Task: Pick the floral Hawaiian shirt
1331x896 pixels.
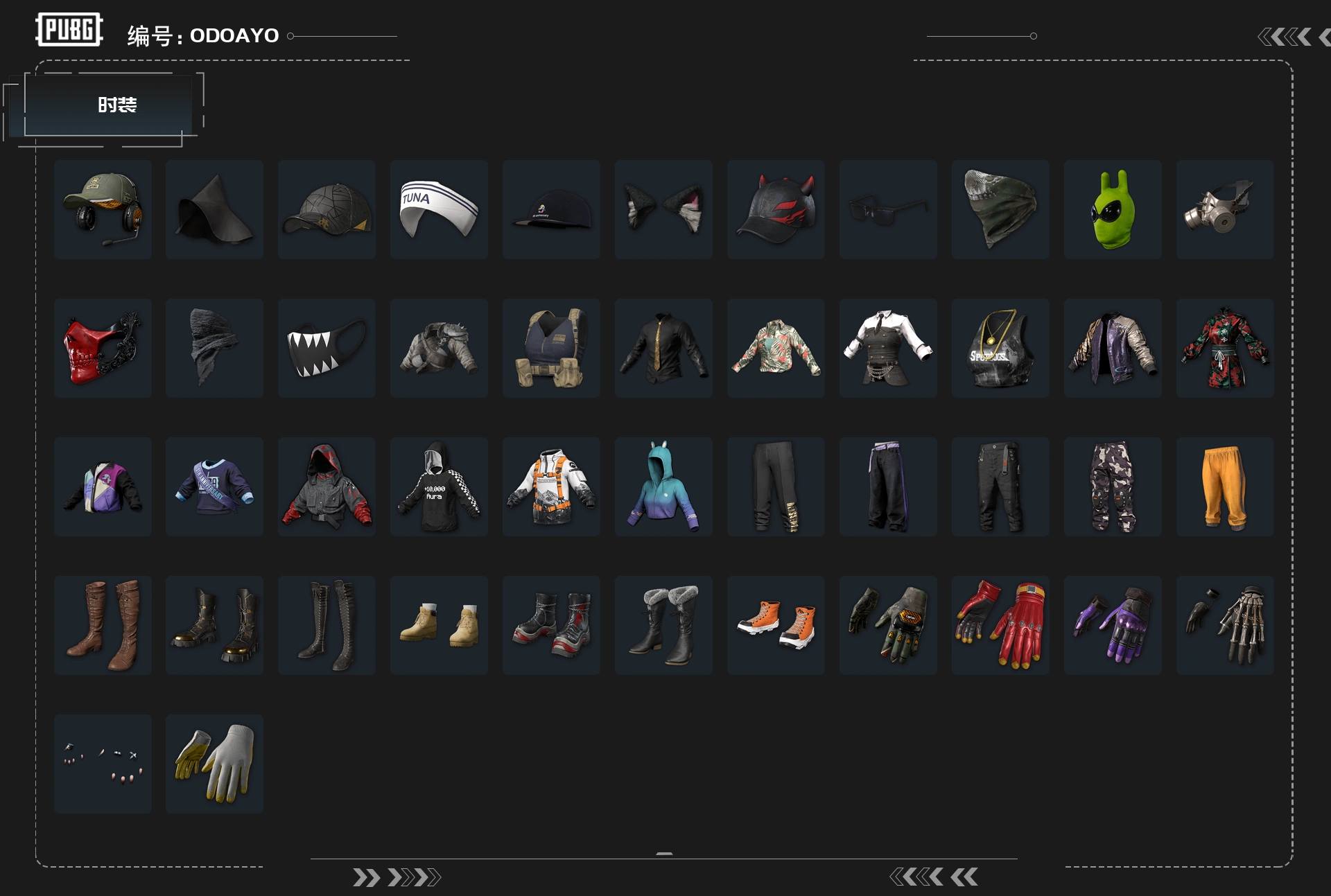Action: click(x=776, y=348)
